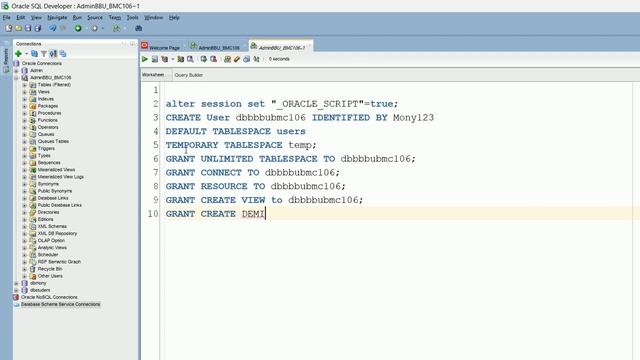Expand the Triggers tree node
This screenshot has width=640, height=360.
point(24,149)
